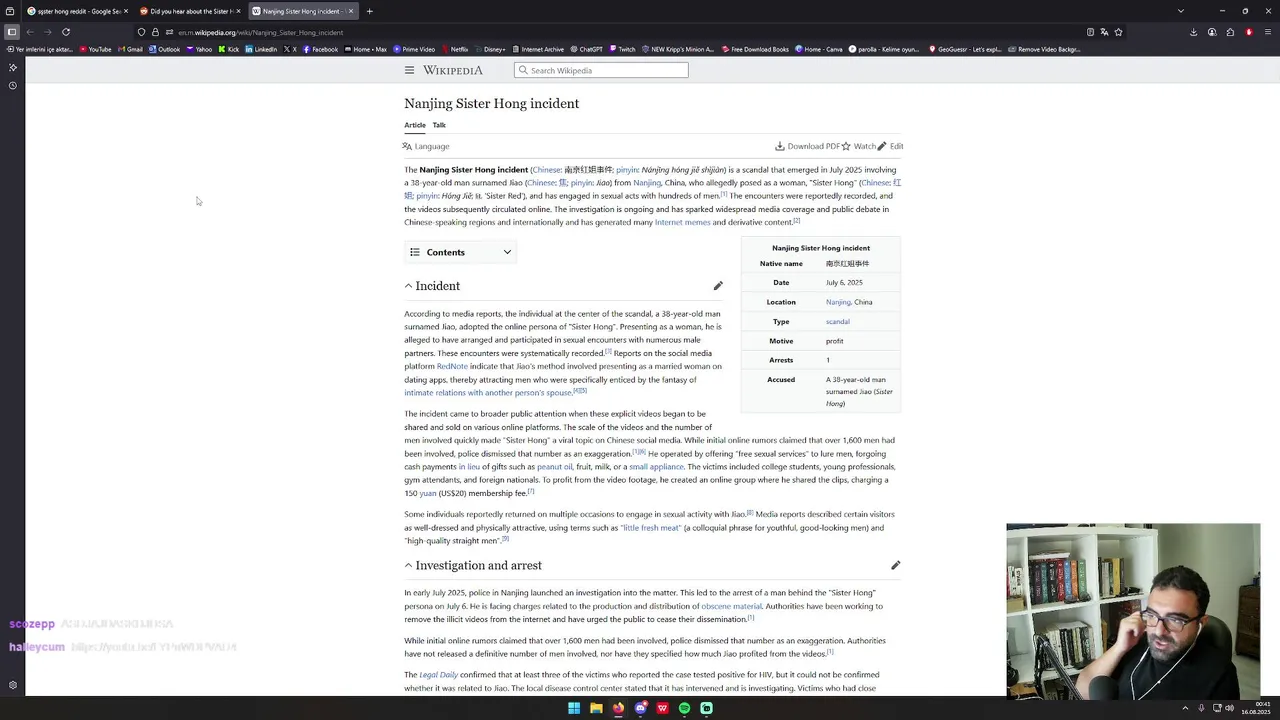Collapse the Incident section heading
The image size is (1280, 720).
408,286
